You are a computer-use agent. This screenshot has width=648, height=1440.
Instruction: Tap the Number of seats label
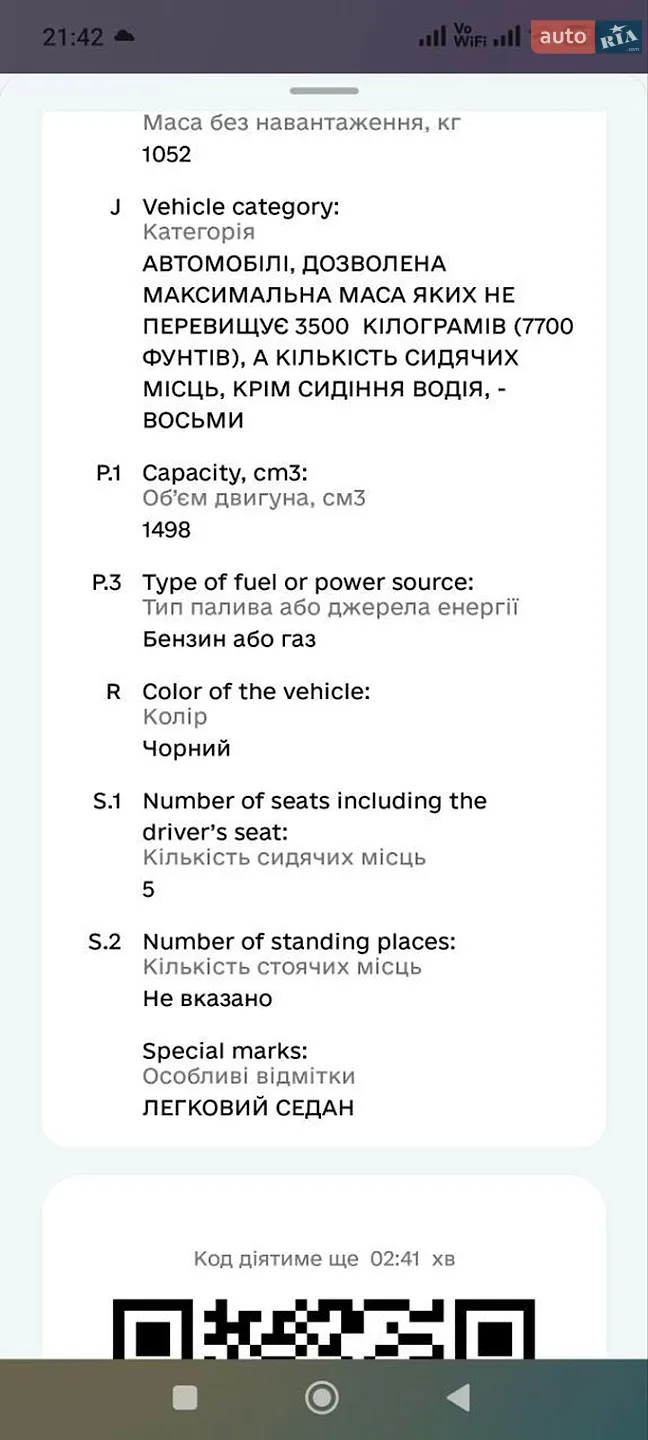315,816
